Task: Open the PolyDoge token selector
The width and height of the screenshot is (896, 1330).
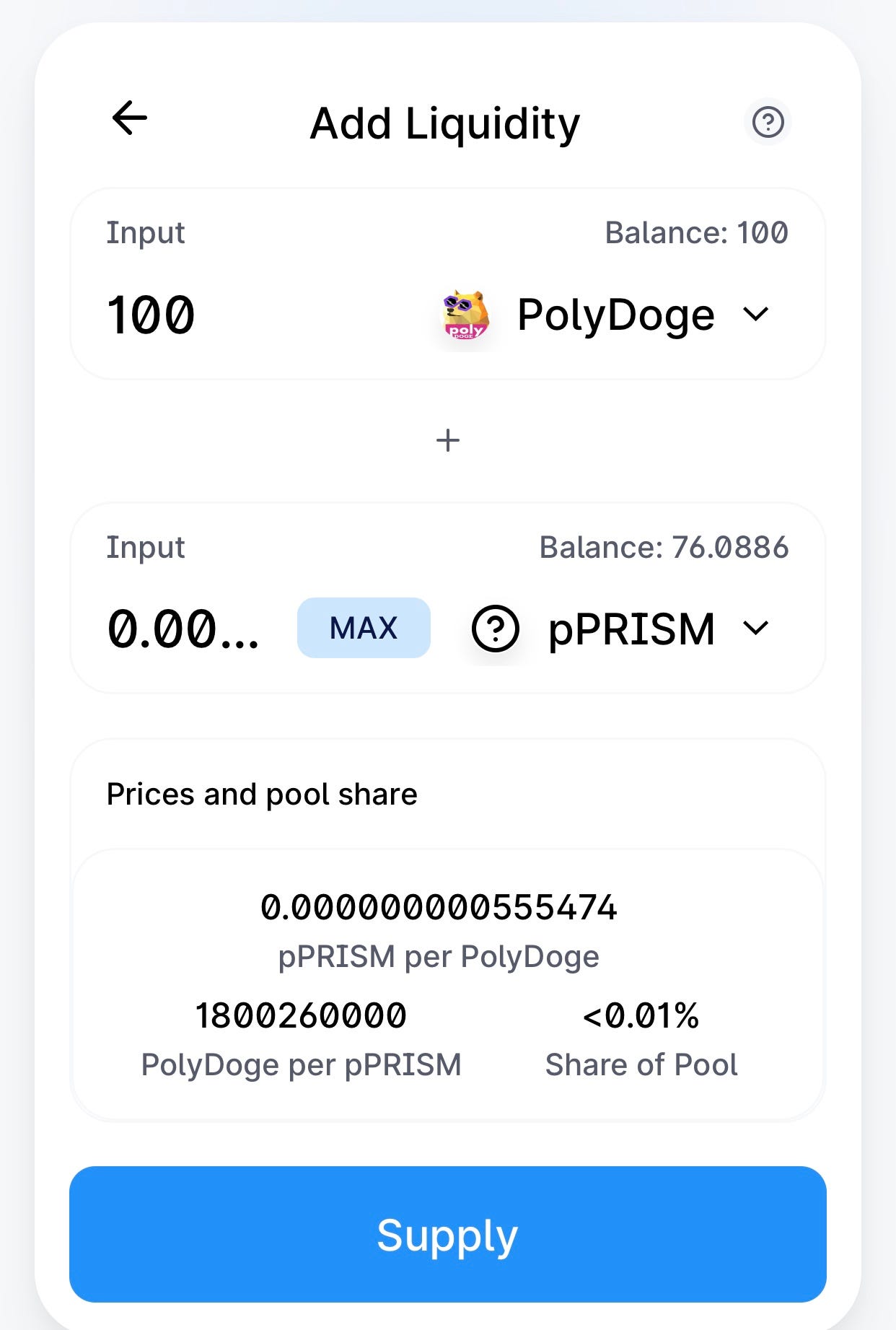Action: coord(605,315)
